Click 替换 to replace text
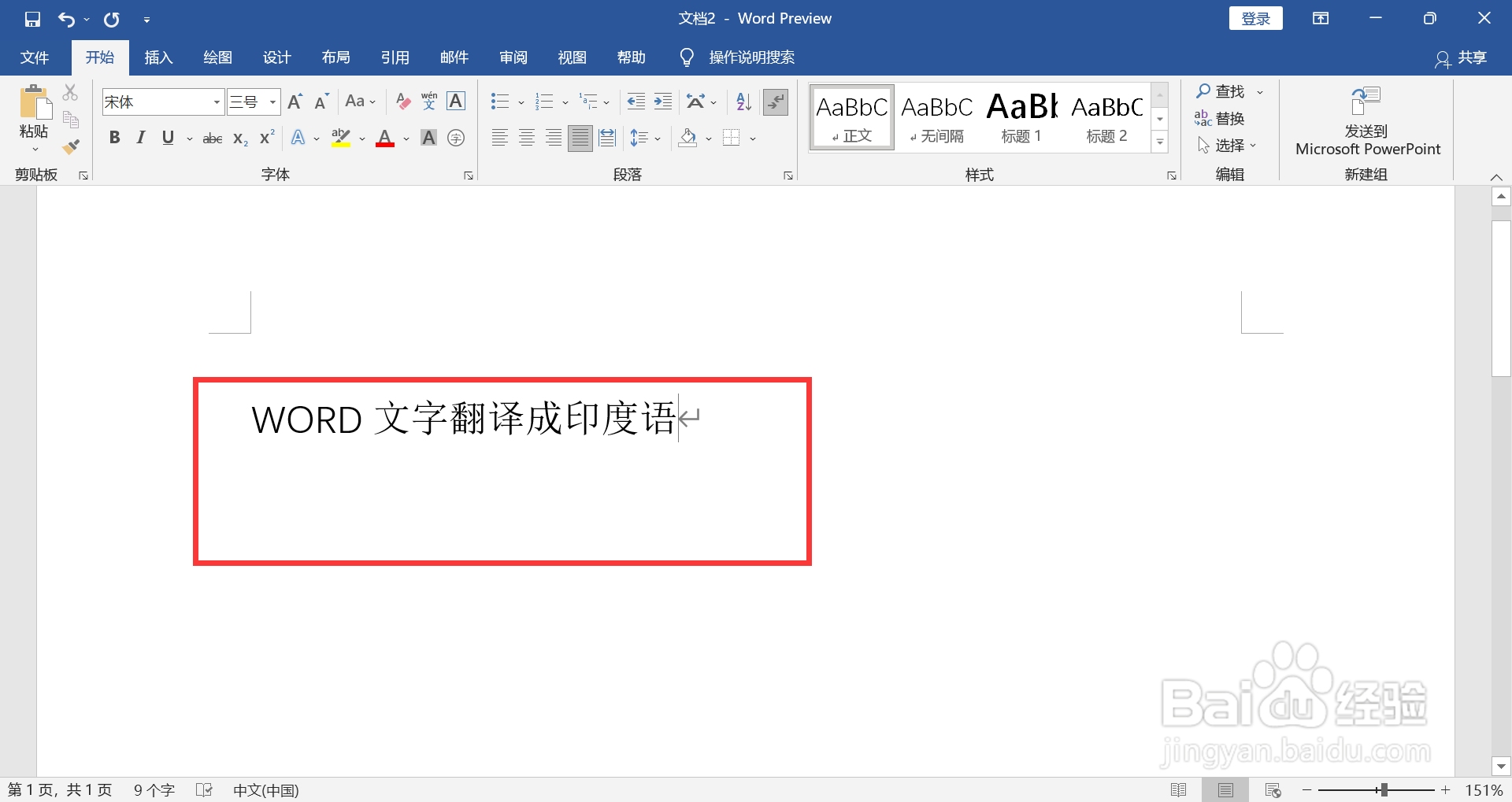Screen dimensions: 1512x802 pos(1220,119)
